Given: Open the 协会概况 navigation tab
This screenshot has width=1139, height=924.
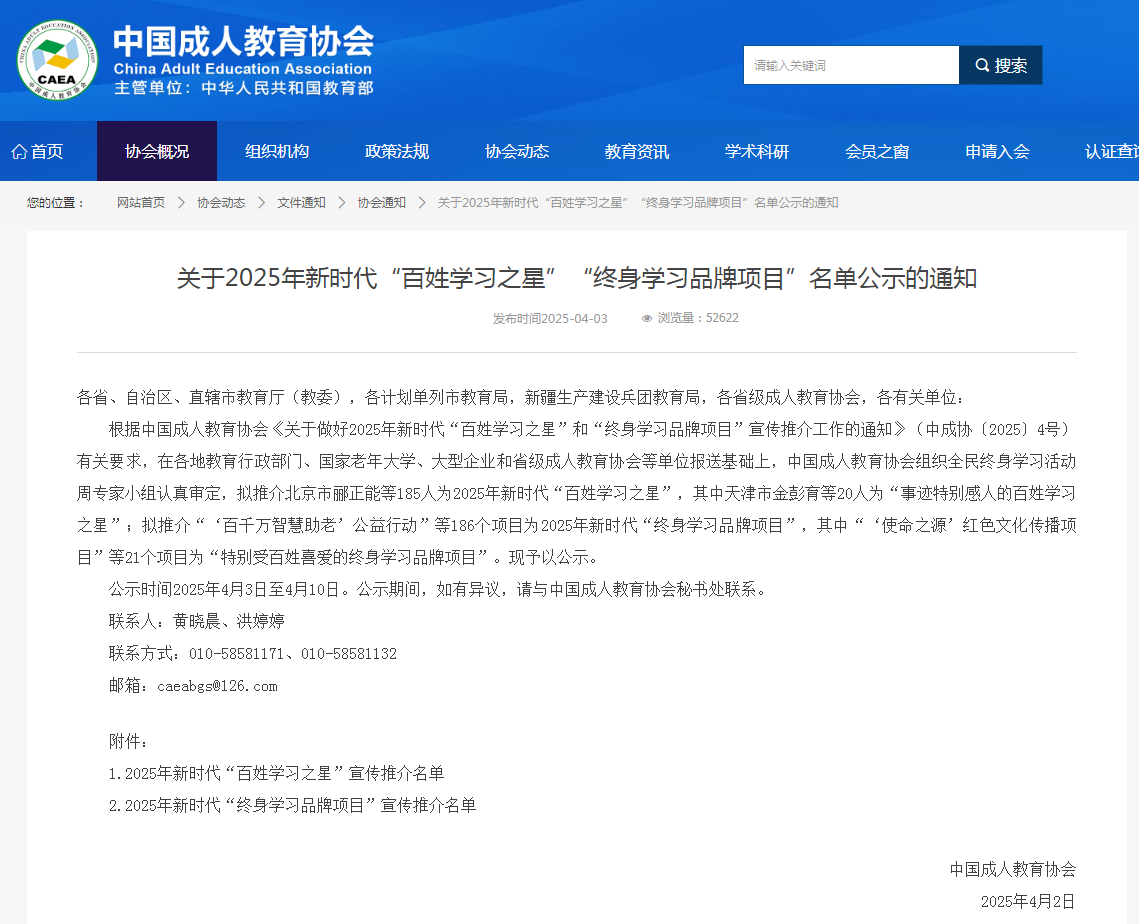Looking at the screenshot, I should [x=157, y=151].
